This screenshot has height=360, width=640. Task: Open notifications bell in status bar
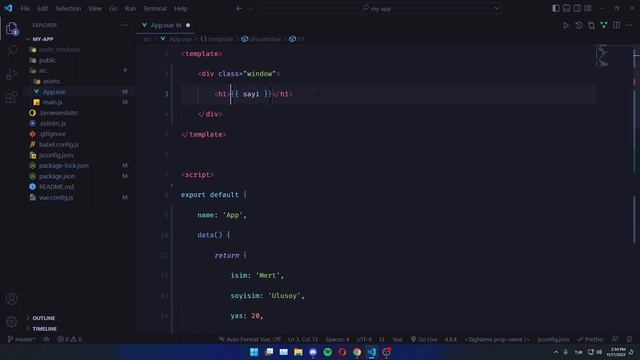630,339
